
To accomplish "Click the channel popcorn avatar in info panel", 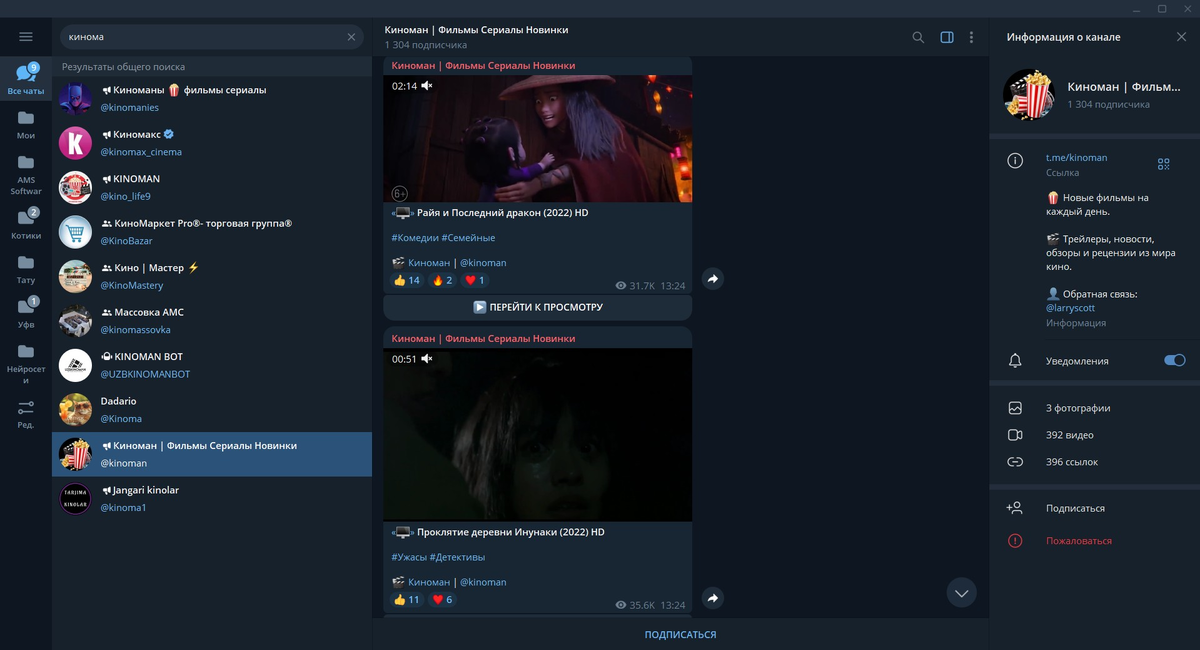I will point(1029,95).
